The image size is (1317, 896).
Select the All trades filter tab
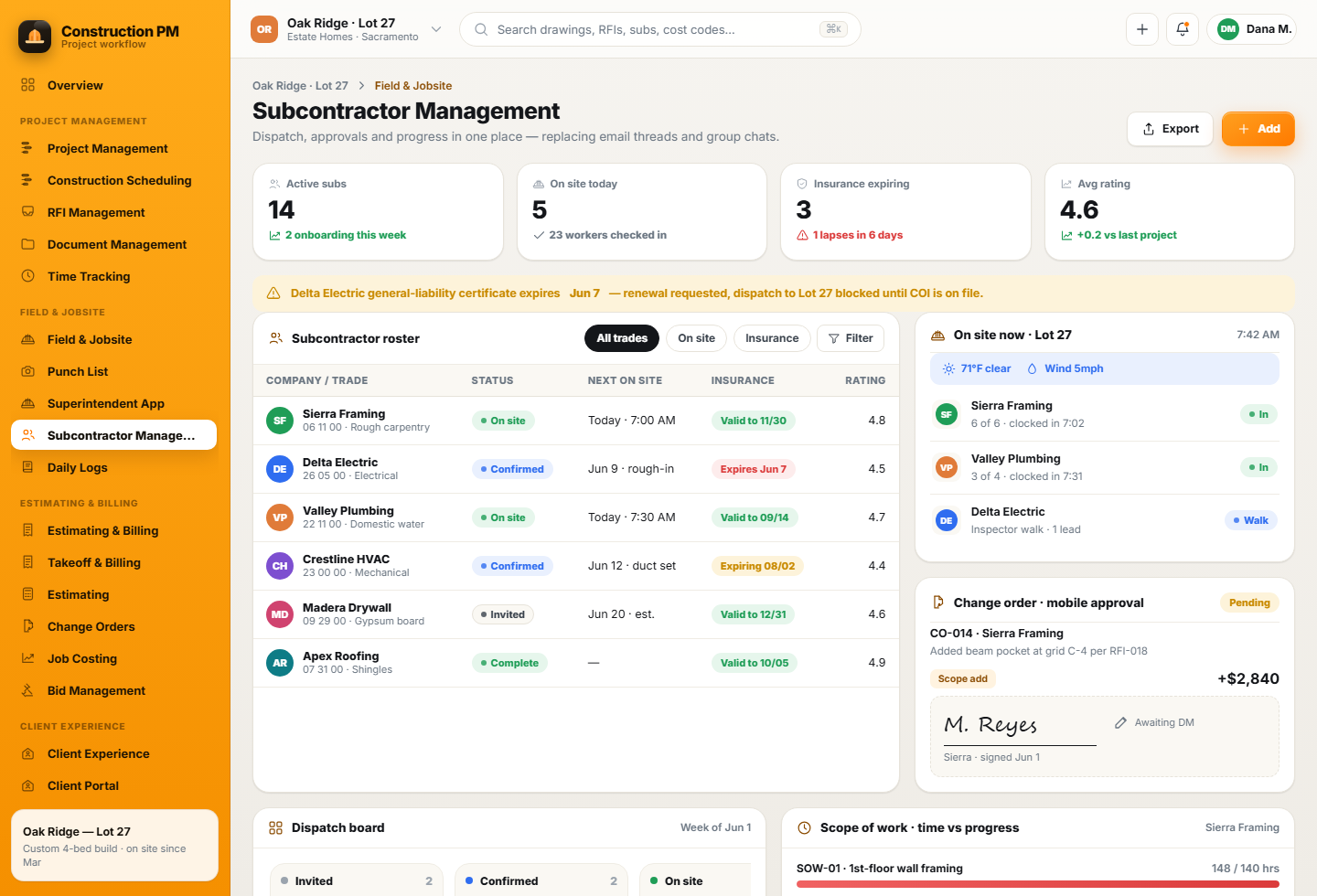(622, 338)
